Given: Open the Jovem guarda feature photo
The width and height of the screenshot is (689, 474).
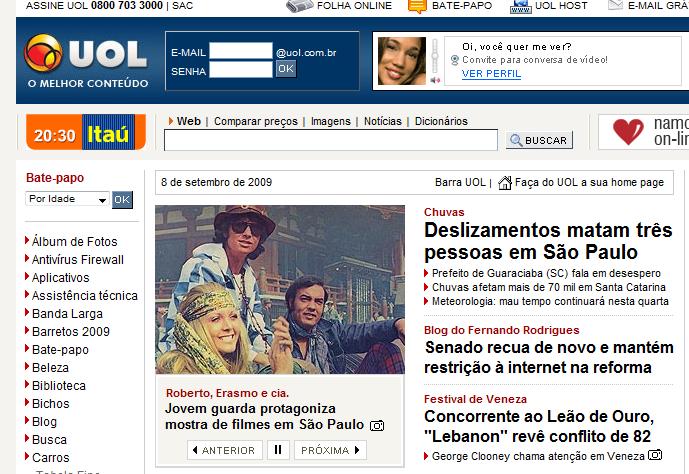Looking at the screenshot, I should [280, 290].
